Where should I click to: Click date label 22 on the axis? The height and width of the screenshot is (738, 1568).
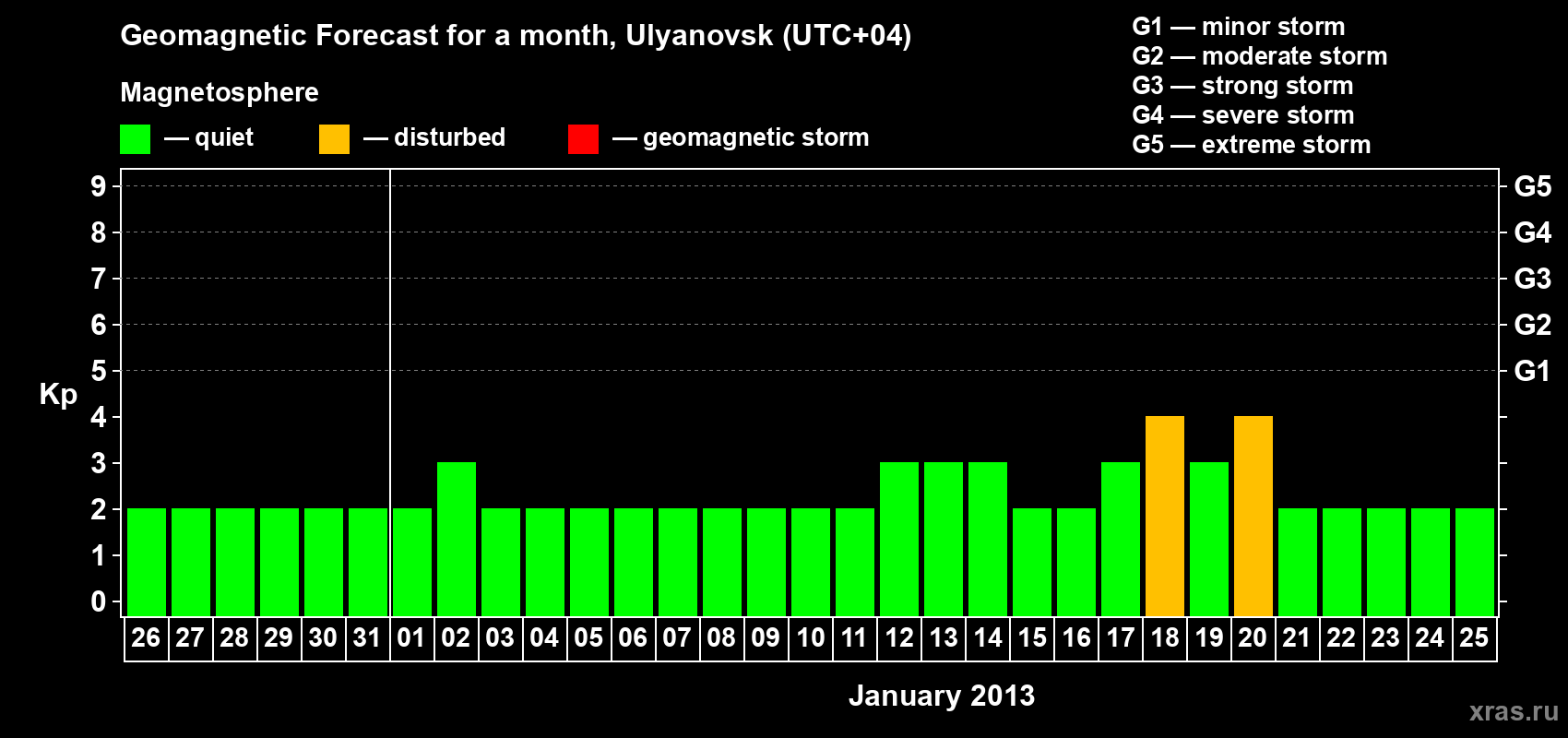(x=1341, y=637)
